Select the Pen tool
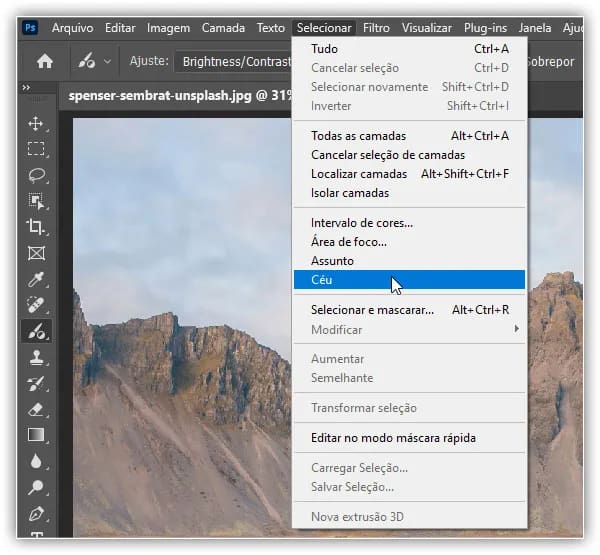 click(x=36, y=513)
